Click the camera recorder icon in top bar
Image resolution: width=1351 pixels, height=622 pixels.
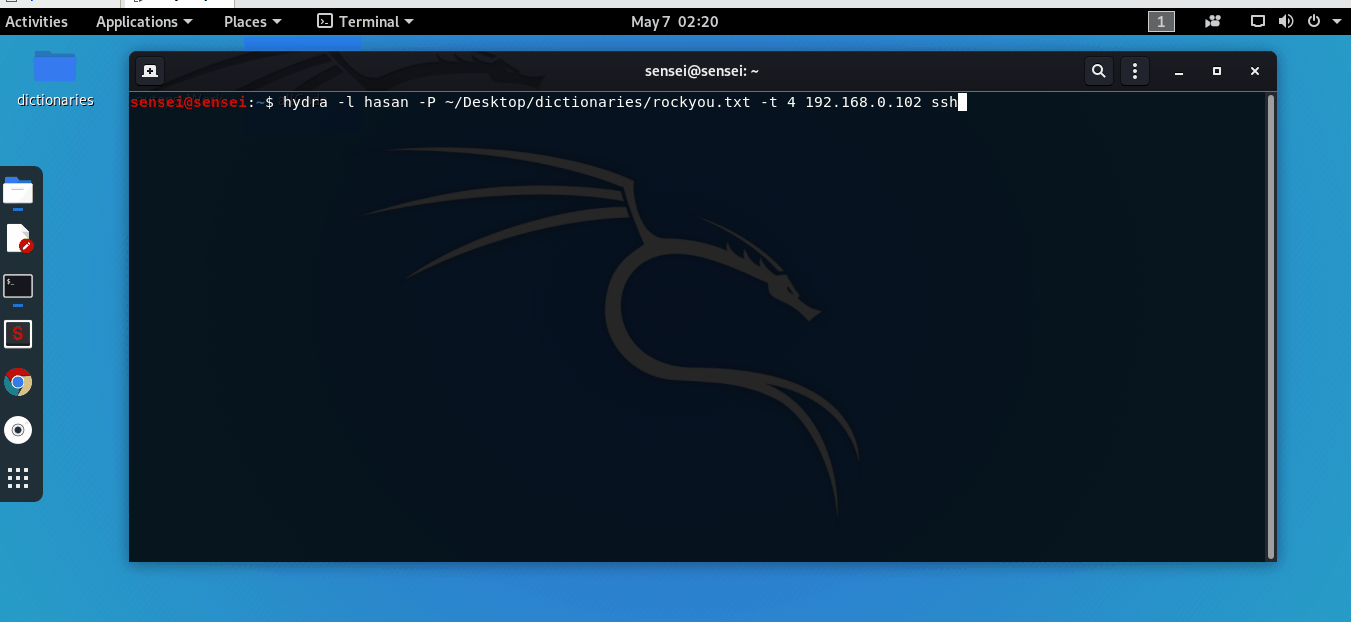(x=1214, y=21)
